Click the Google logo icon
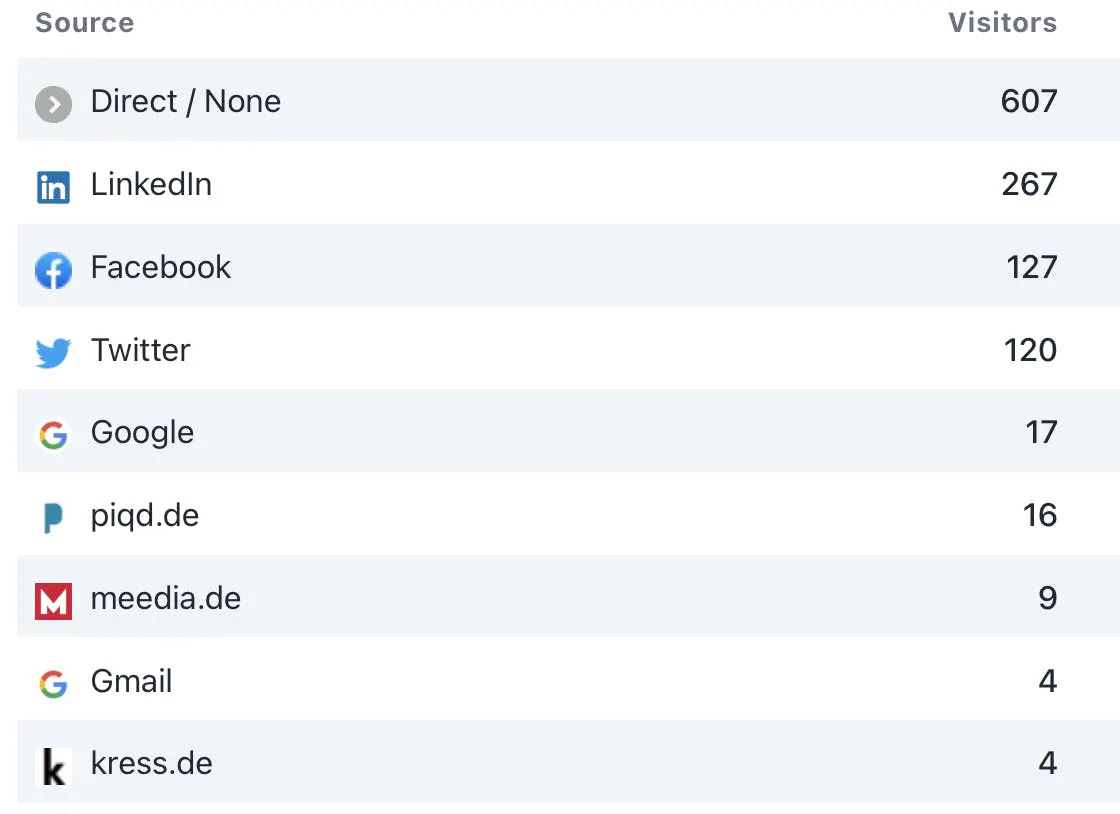The width and height of the screenshot is (1120, 814). [53, 435]
